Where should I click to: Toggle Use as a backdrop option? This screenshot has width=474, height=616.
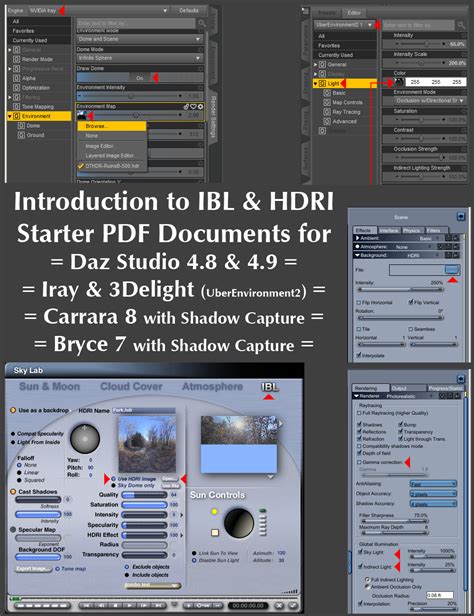[13, 410]
